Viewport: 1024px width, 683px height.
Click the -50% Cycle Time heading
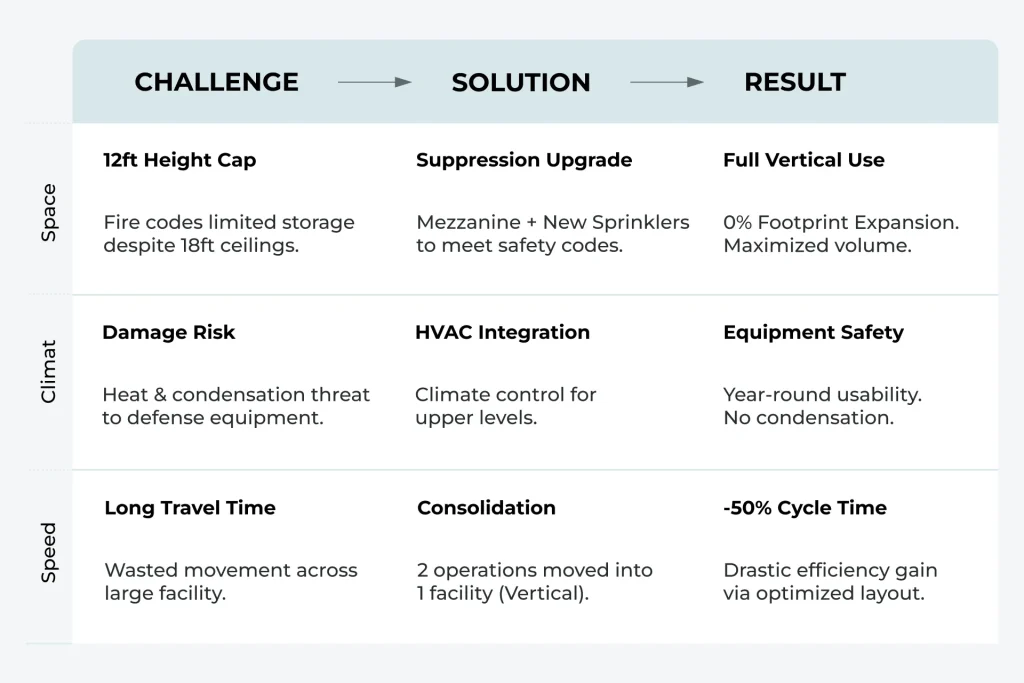pyautogui.click(x=805, y=507)
